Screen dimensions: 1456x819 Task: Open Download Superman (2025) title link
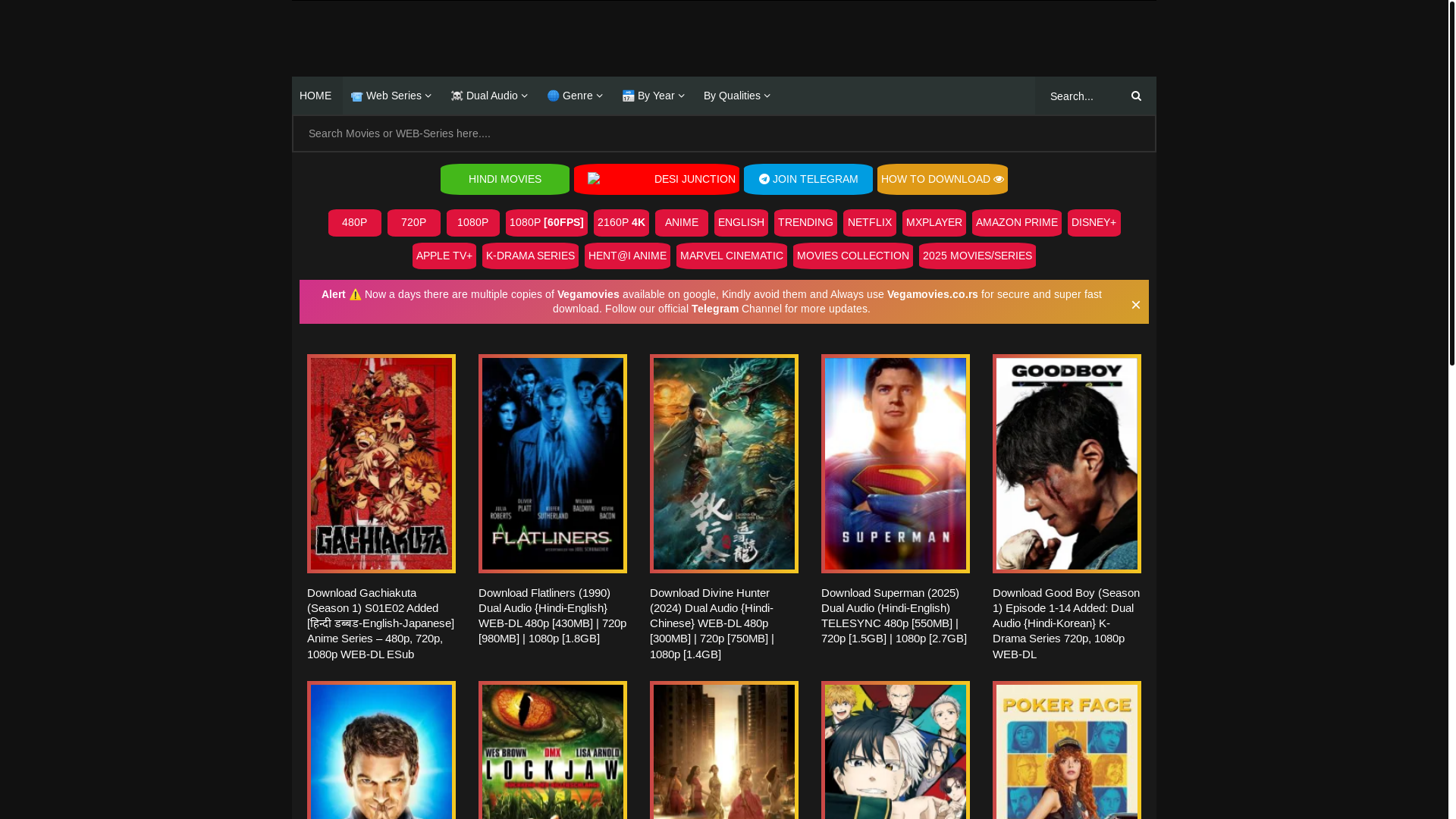pyautogui.click(x=894, y=616)
